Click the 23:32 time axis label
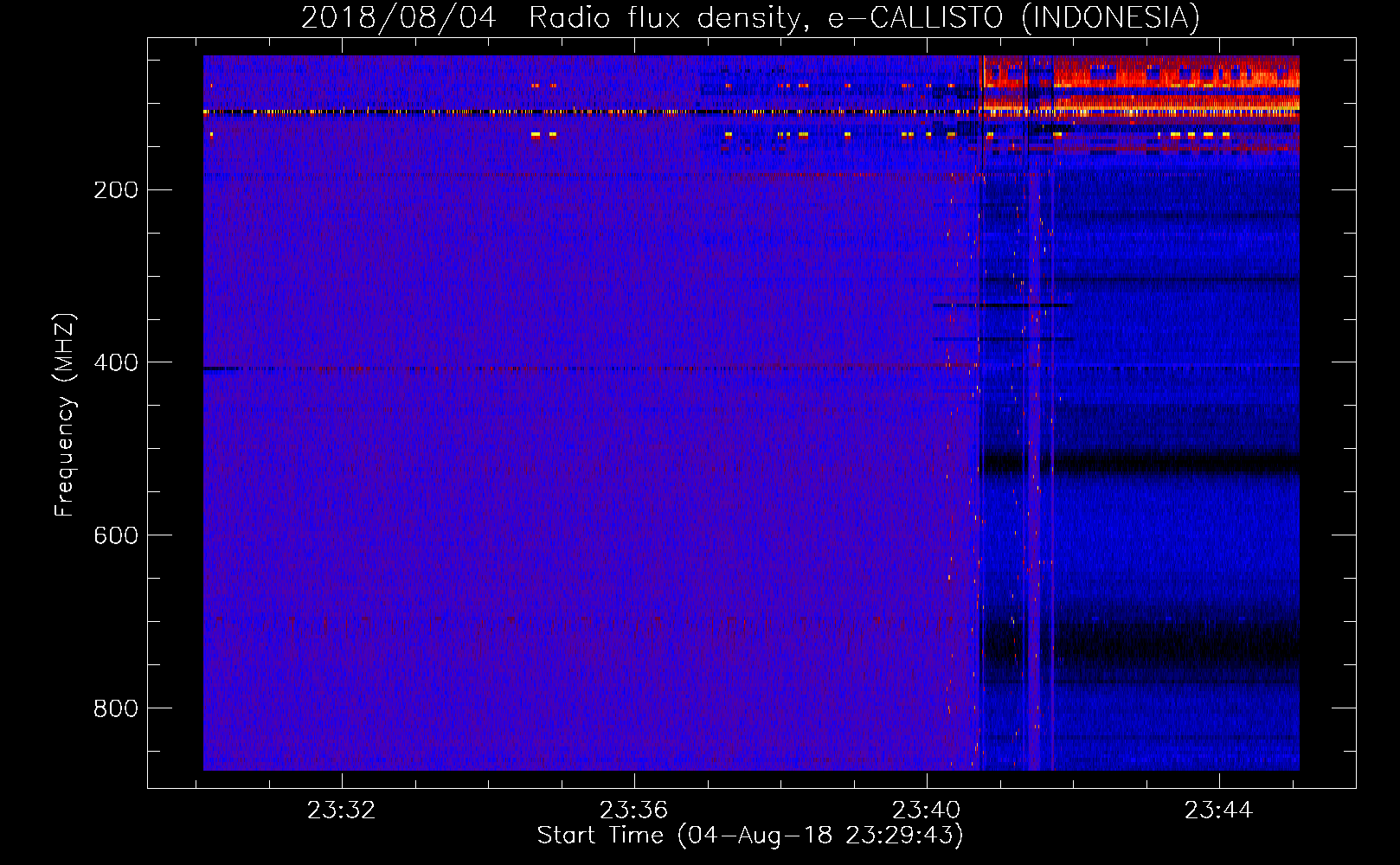This screenshot has height=865, width=1400. tap(342, 811)
